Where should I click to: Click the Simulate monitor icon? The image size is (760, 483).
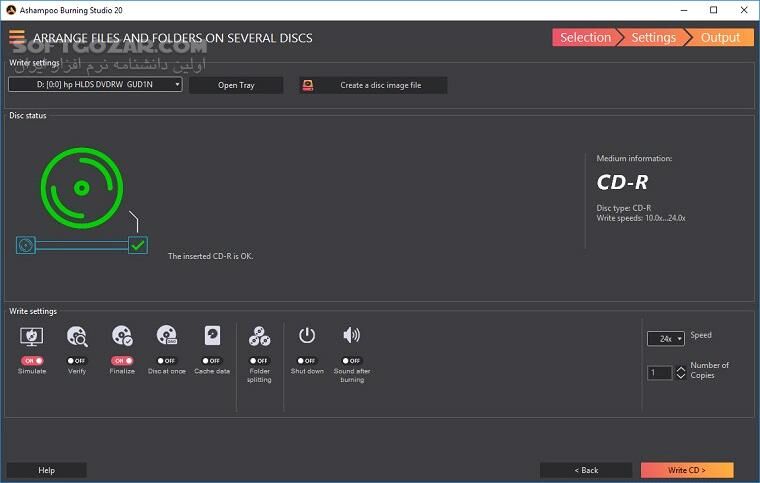[x=32, y=336]
